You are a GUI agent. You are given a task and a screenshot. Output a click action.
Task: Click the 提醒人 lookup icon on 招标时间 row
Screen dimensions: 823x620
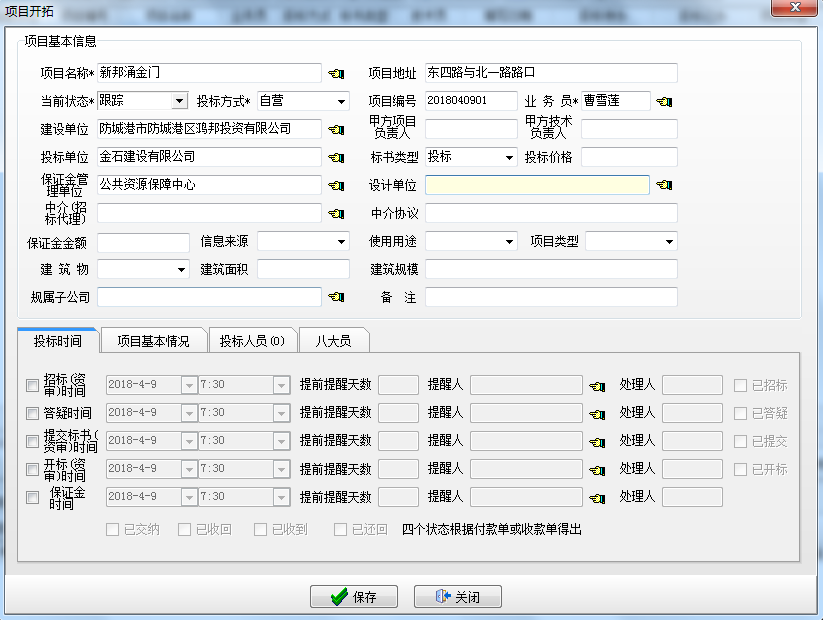pyautogui.click(x=596, y=385)
